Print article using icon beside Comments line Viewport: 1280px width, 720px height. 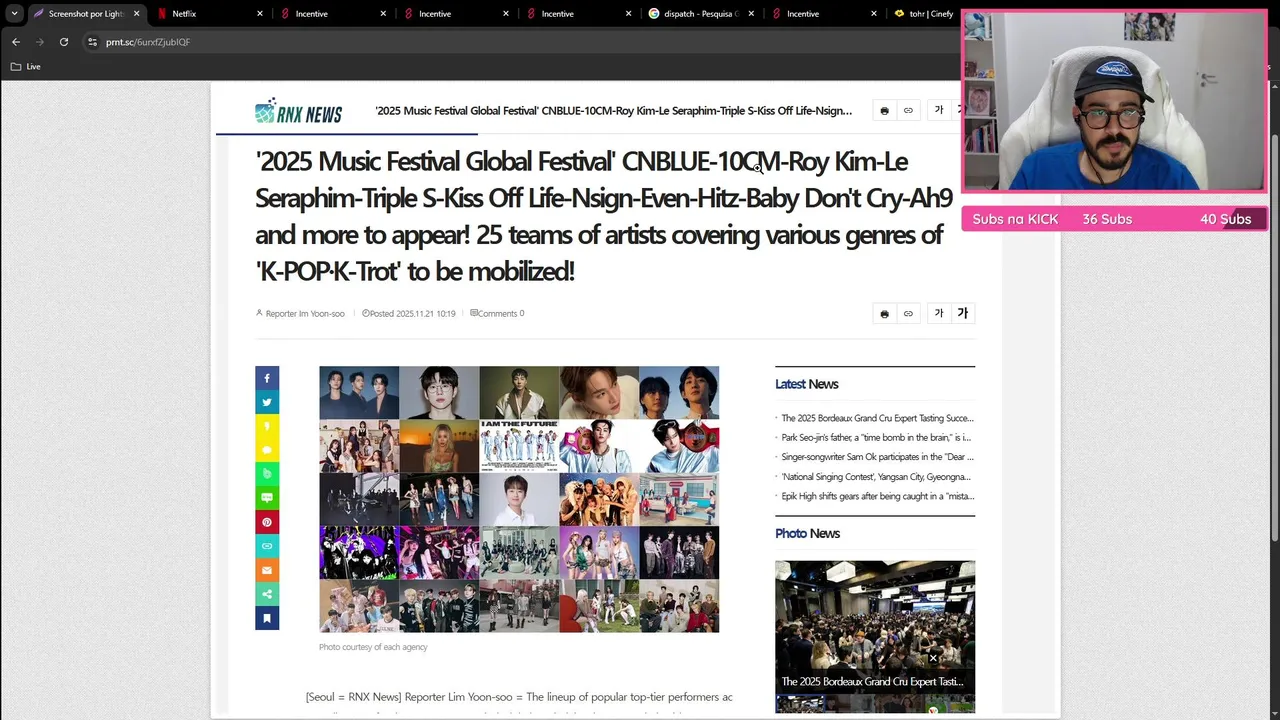(884, 313)
